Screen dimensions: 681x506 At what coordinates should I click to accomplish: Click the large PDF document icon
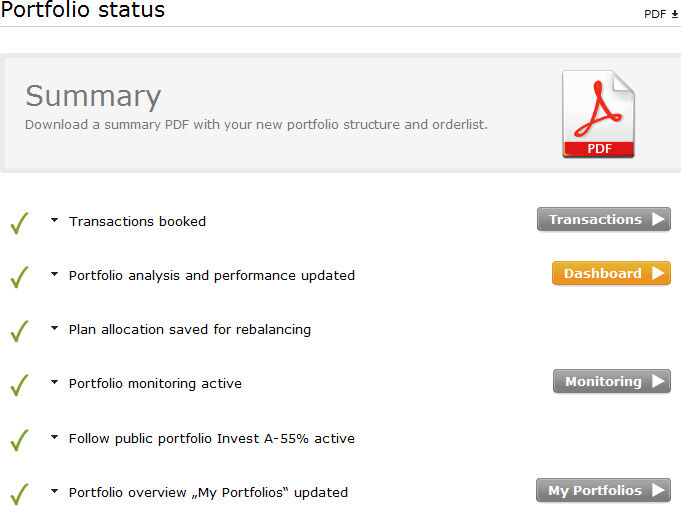tap(598, 114)
